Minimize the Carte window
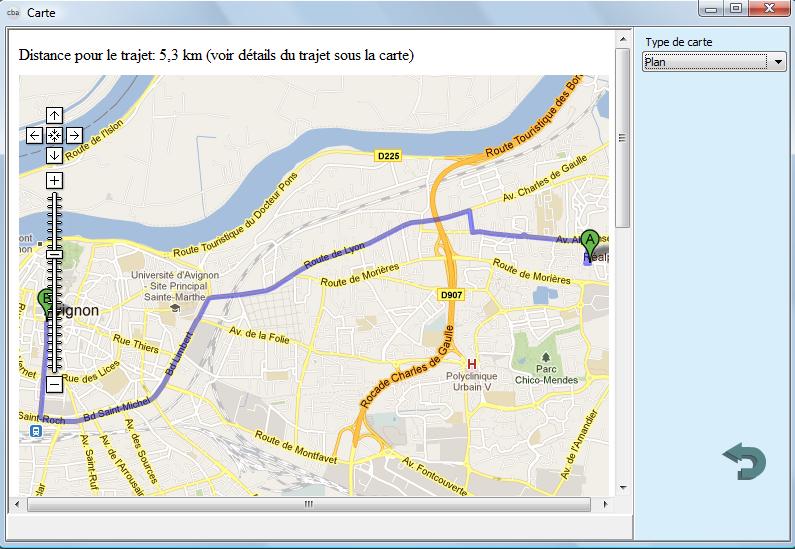795x549 pixels. 712,8
